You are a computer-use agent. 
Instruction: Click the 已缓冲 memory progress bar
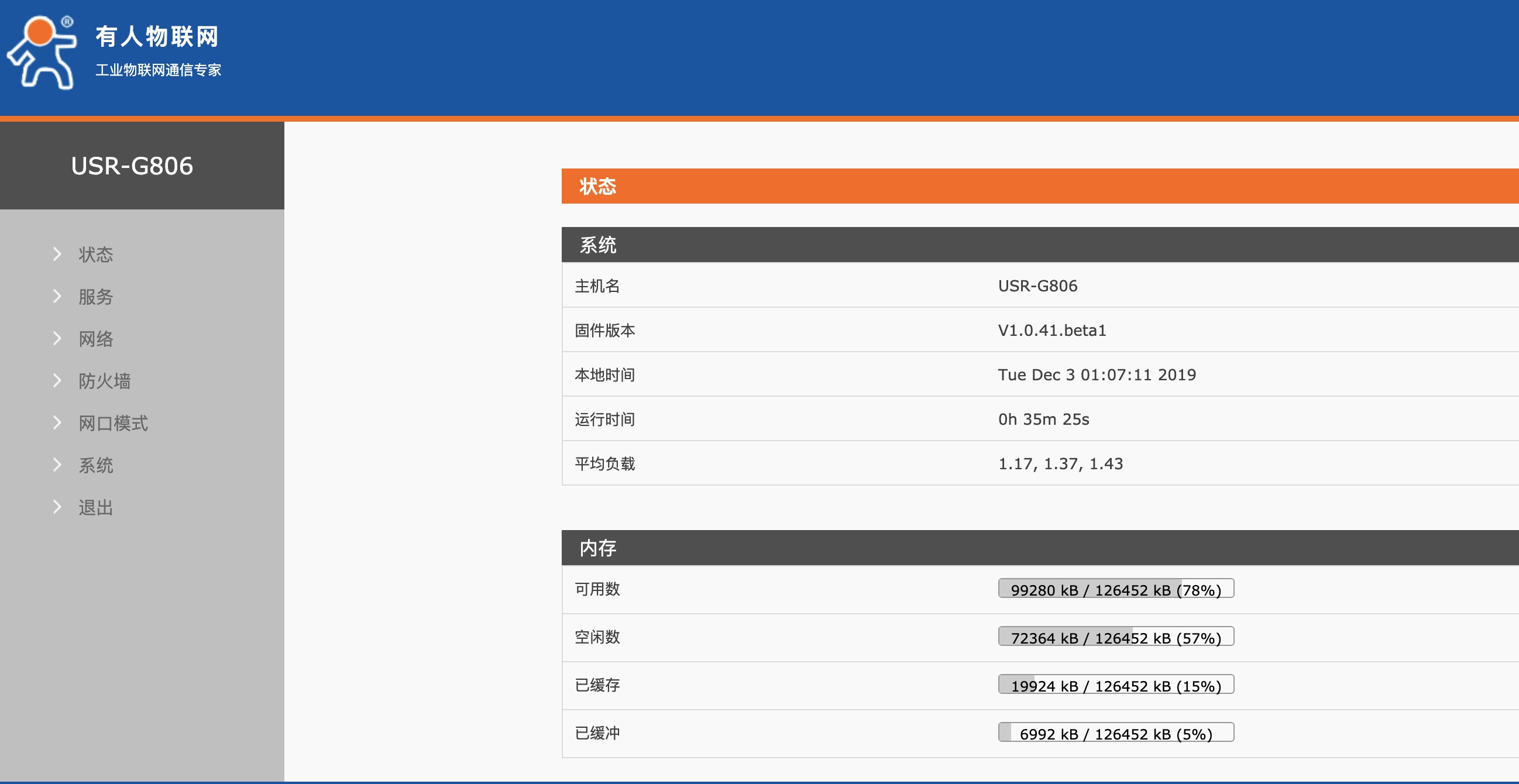tap(1115, 733)
